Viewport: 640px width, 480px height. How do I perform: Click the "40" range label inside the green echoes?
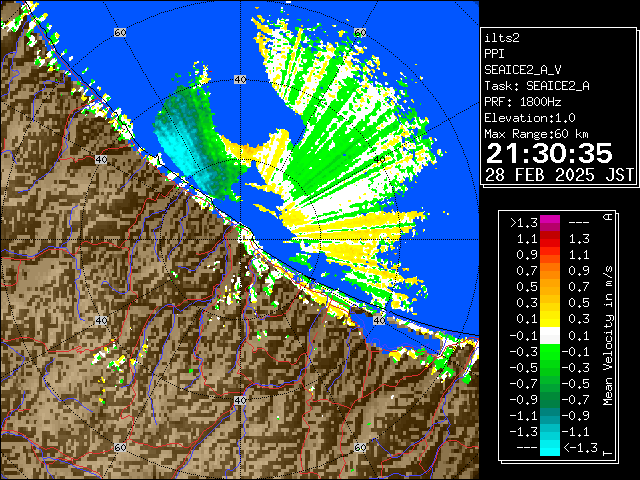pyautogui.click(x=380, y=159)
